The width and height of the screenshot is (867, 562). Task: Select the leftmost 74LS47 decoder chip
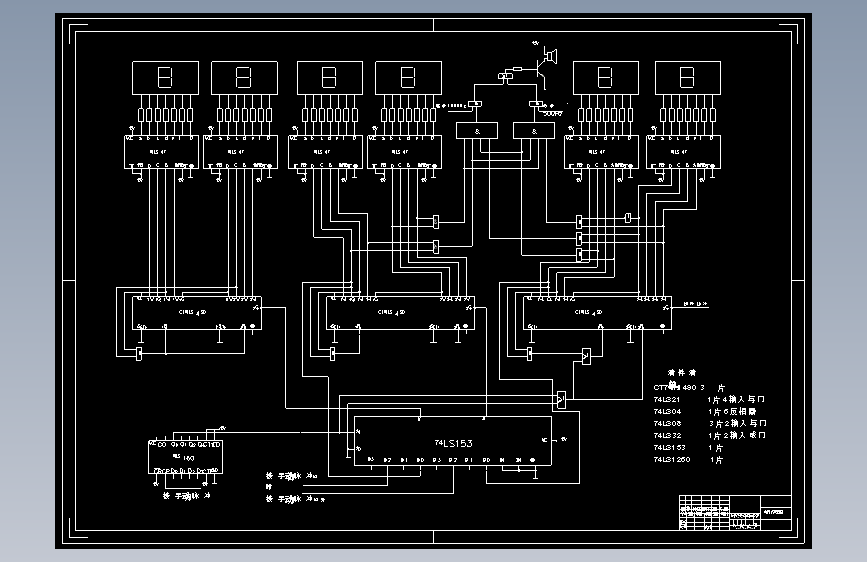pos(161,152)
